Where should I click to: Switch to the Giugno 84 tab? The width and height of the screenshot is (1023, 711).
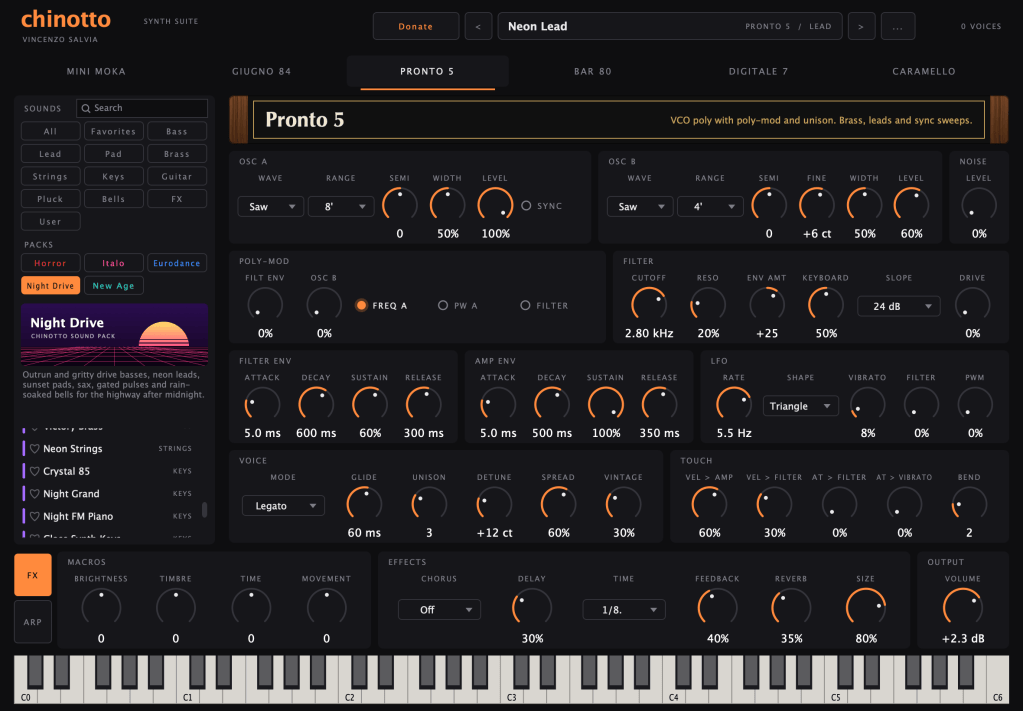coord(262,71)
